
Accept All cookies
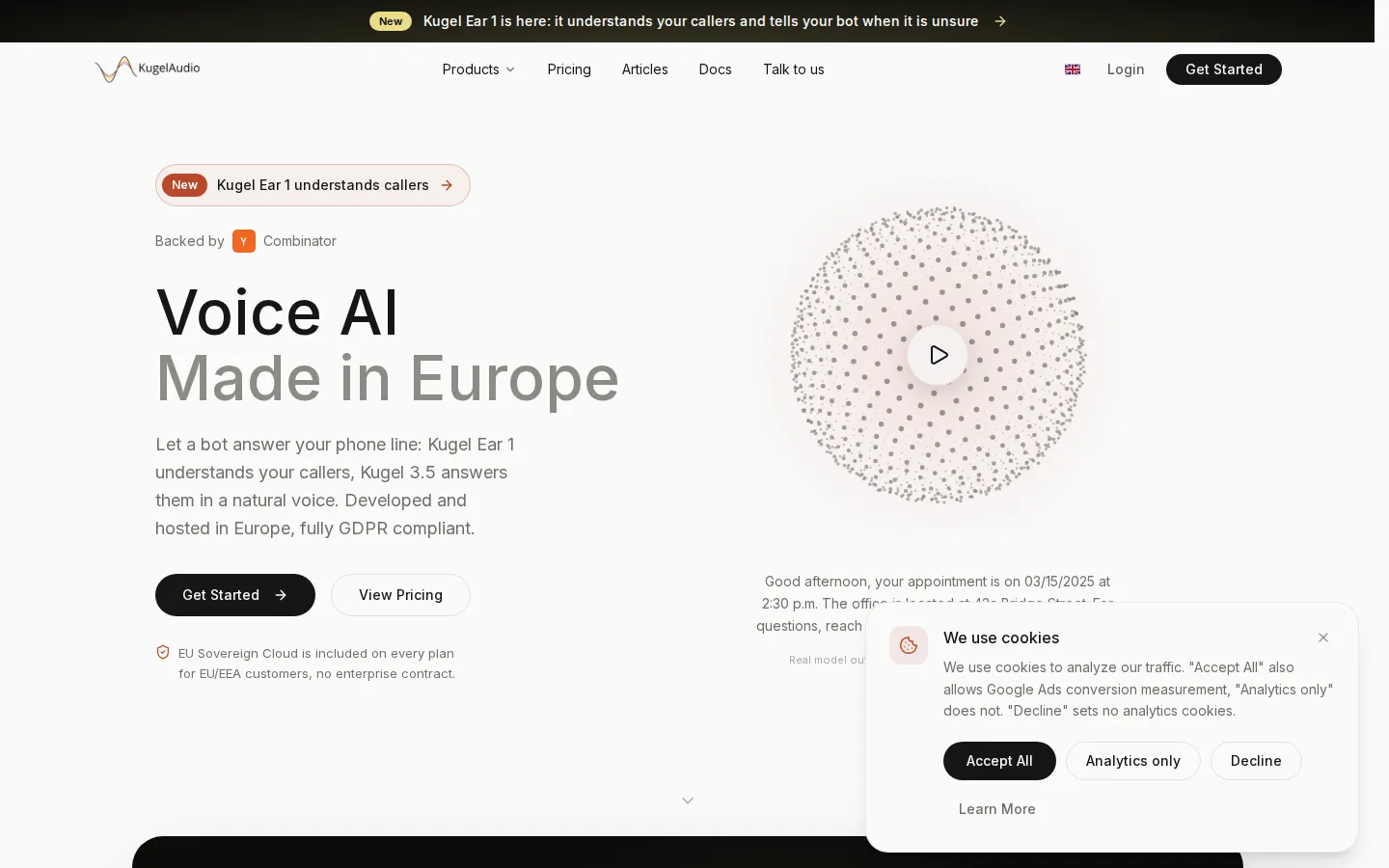pos(999,761)
